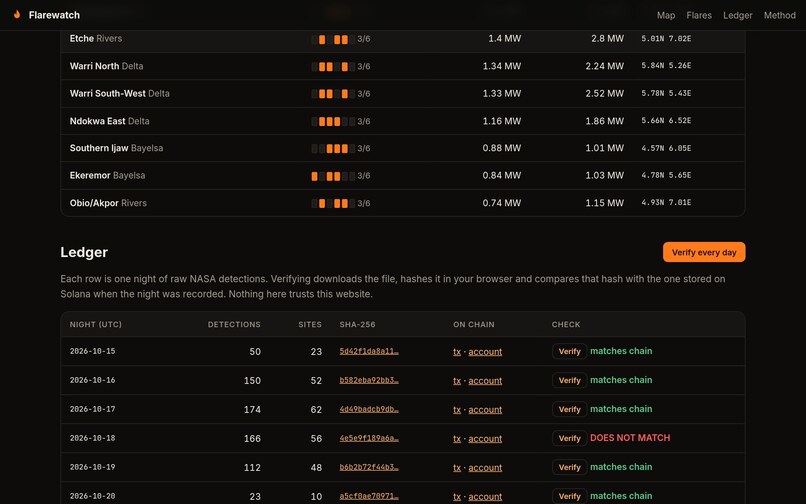Image resolution: width=806 pixels, height=504 pixels.
Task: Open hash link 5d42f1da8a11
Action: (369, 351)
